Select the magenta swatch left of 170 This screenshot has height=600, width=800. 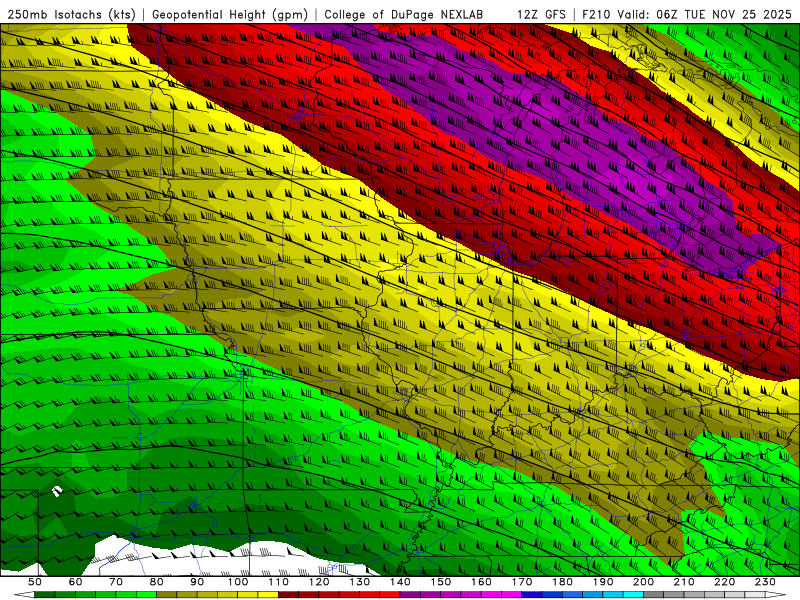pyautogui.click(x=511, y=594)
